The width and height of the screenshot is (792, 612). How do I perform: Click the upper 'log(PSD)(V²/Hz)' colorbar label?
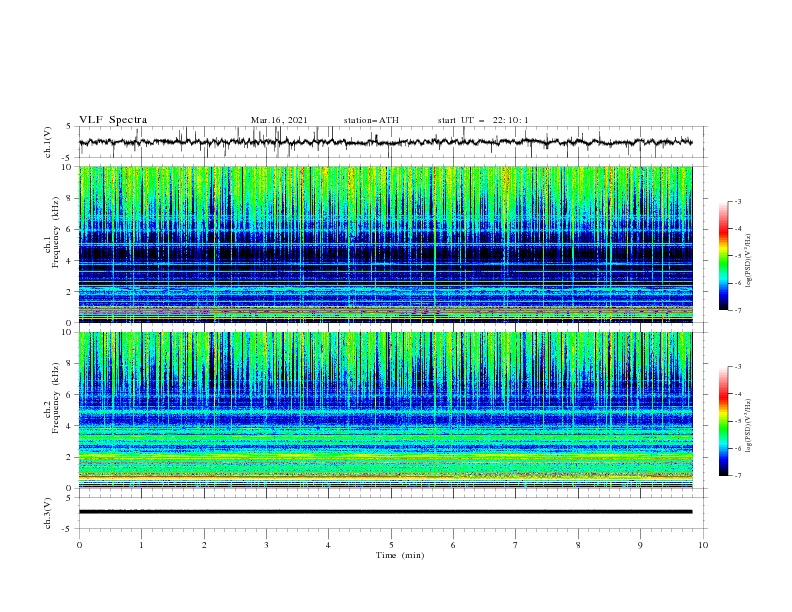point(749,261)
